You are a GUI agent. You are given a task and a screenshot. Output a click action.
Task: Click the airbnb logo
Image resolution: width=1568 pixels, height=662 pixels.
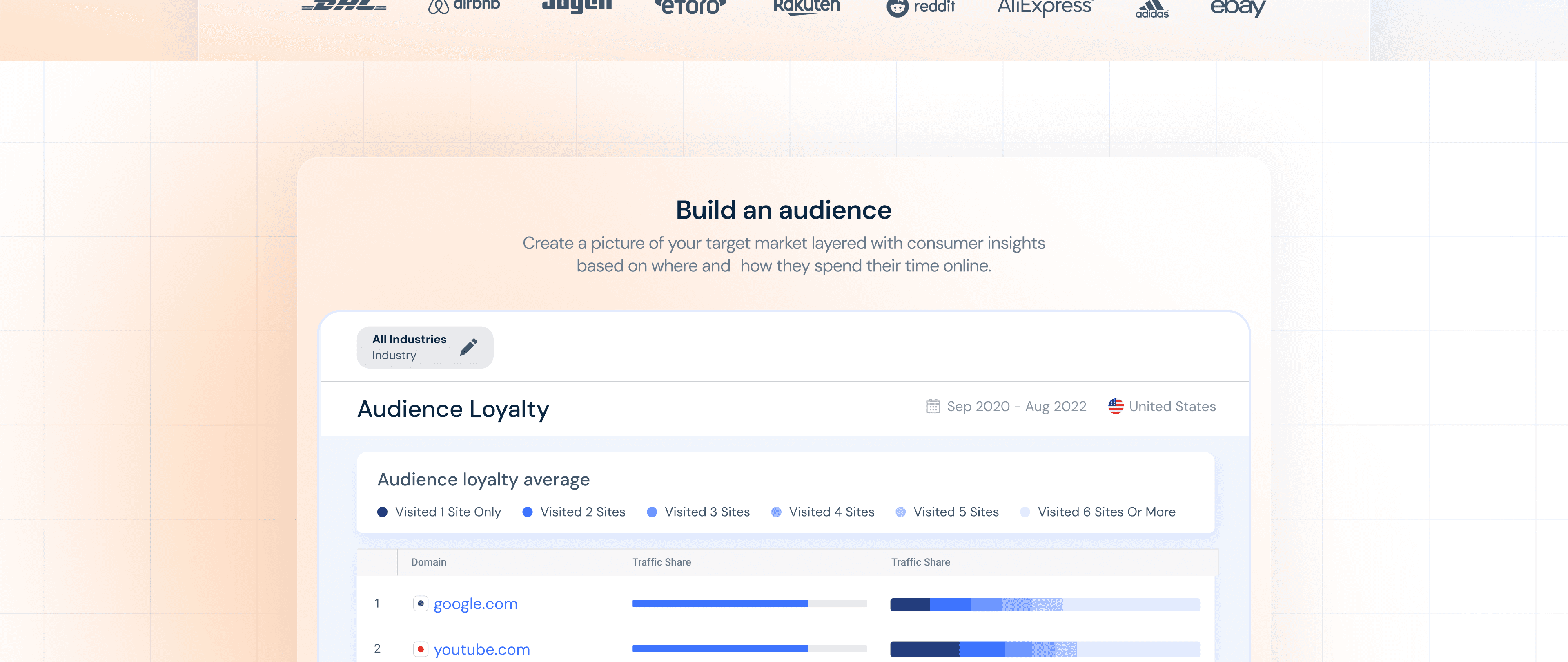tap(464, 6)
